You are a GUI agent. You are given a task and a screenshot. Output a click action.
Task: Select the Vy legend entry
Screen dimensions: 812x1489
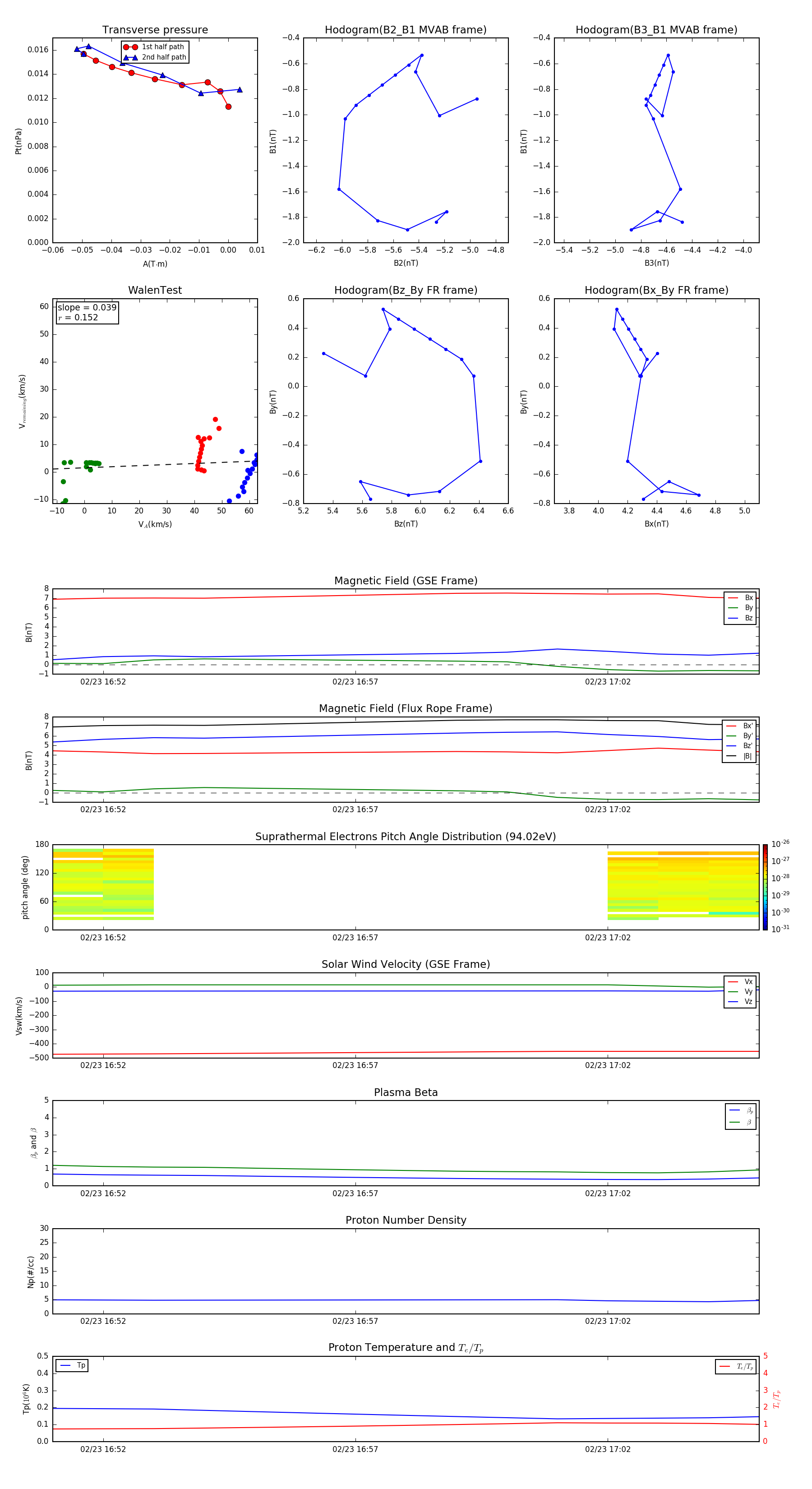pyautogui.click(x=740, y=991)
